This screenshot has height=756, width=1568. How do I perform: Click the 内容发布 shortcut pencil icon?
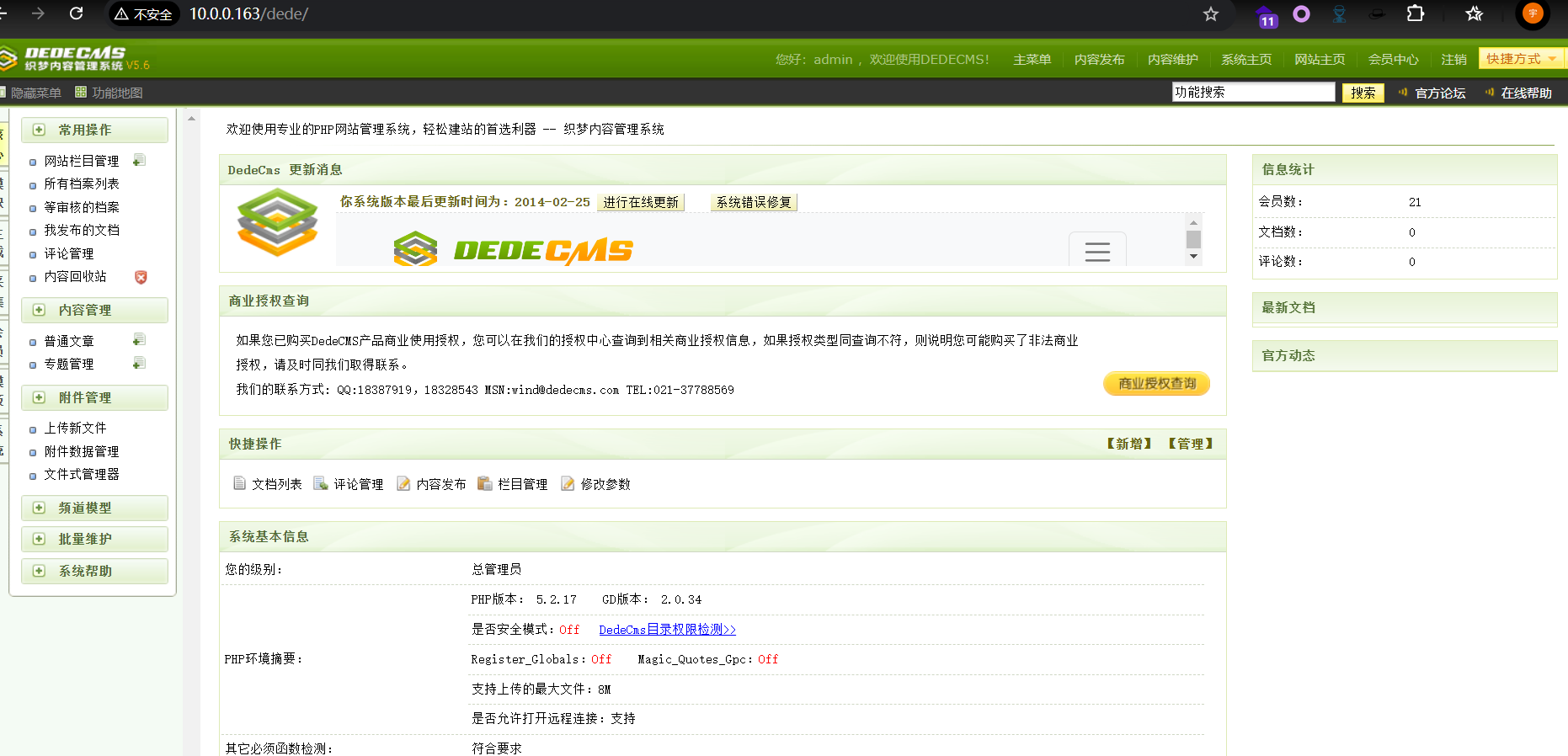[x=403, y=483]
